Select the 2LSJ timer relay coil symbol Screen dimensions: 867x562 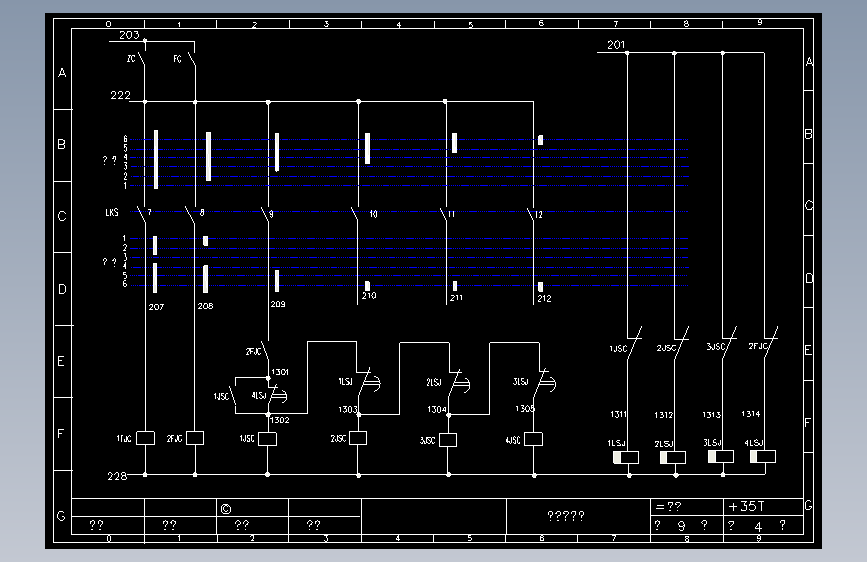673,457
